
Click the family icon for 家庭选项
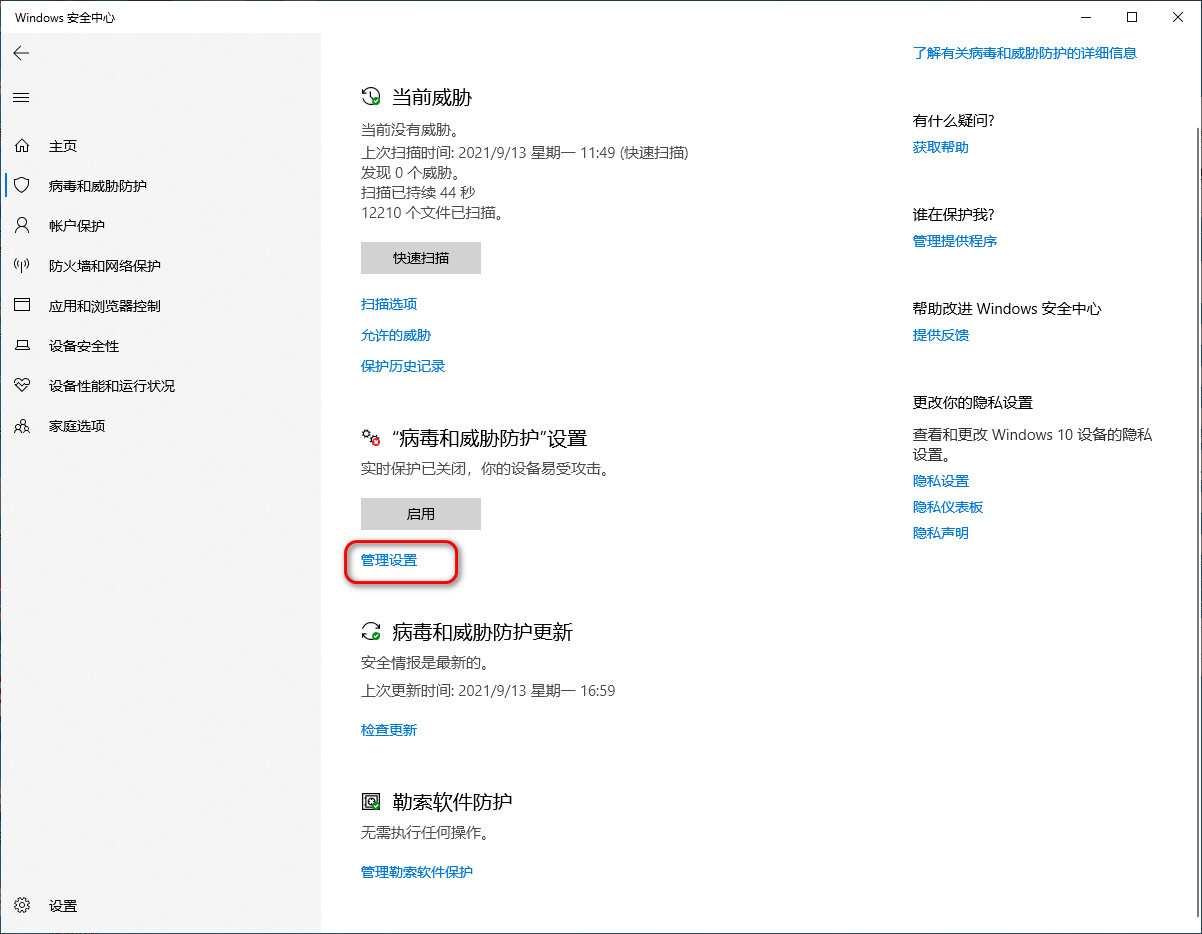point(22,426)
